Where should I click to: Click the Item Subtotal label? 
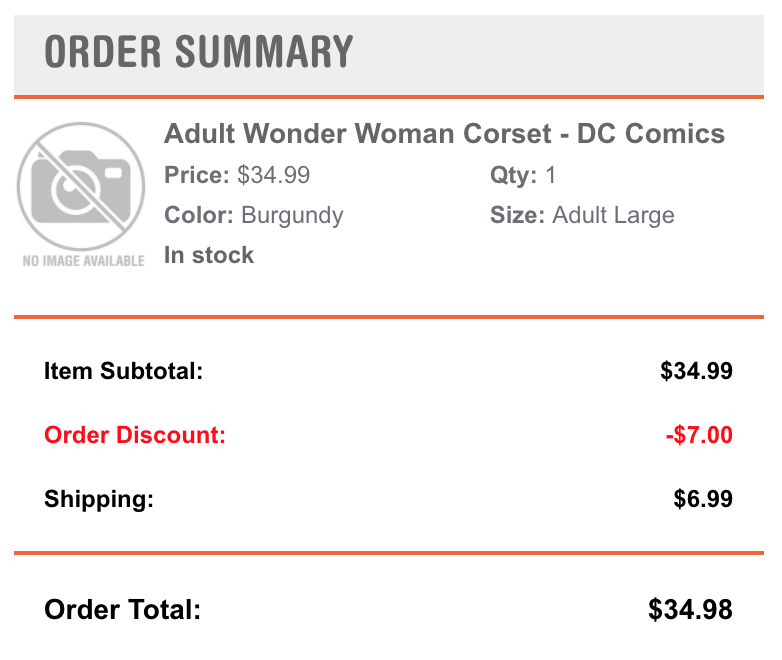click(x=124, y=371)
